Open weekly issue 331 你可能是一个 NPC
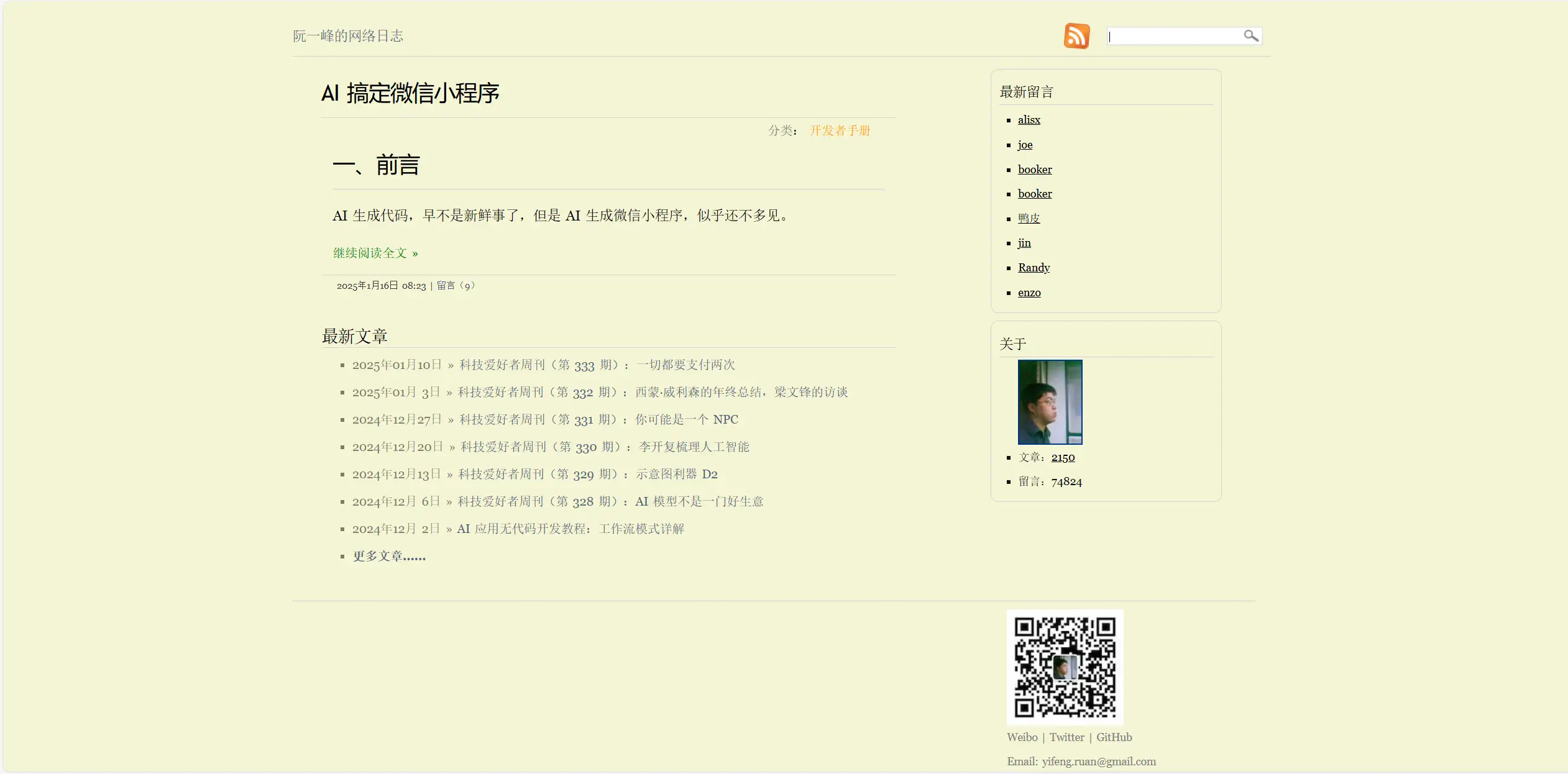 (598, 419)
